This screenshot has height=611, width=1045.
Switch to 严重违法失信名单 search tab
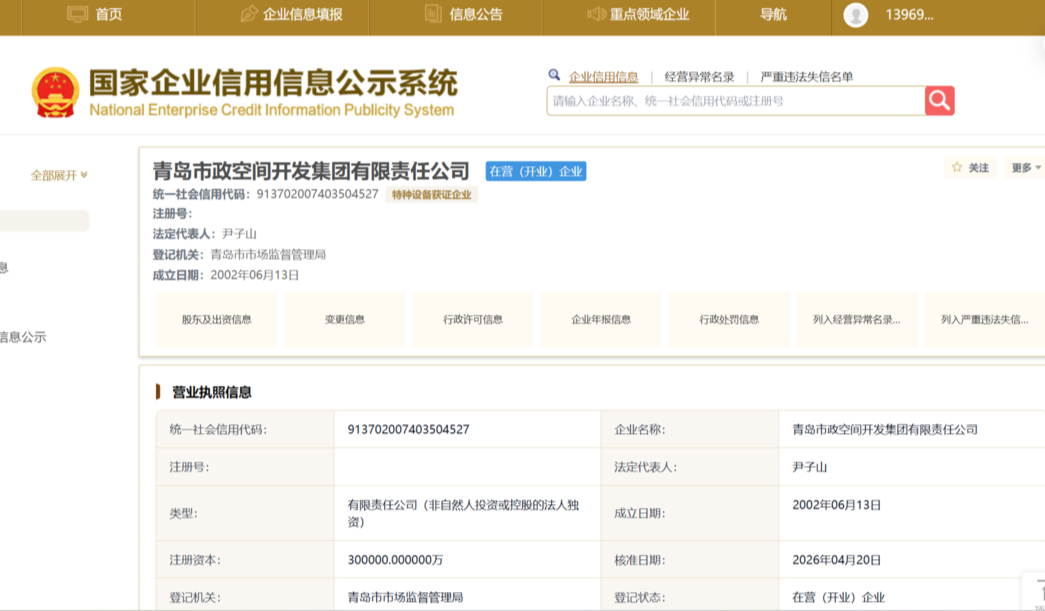click(806, 77)
